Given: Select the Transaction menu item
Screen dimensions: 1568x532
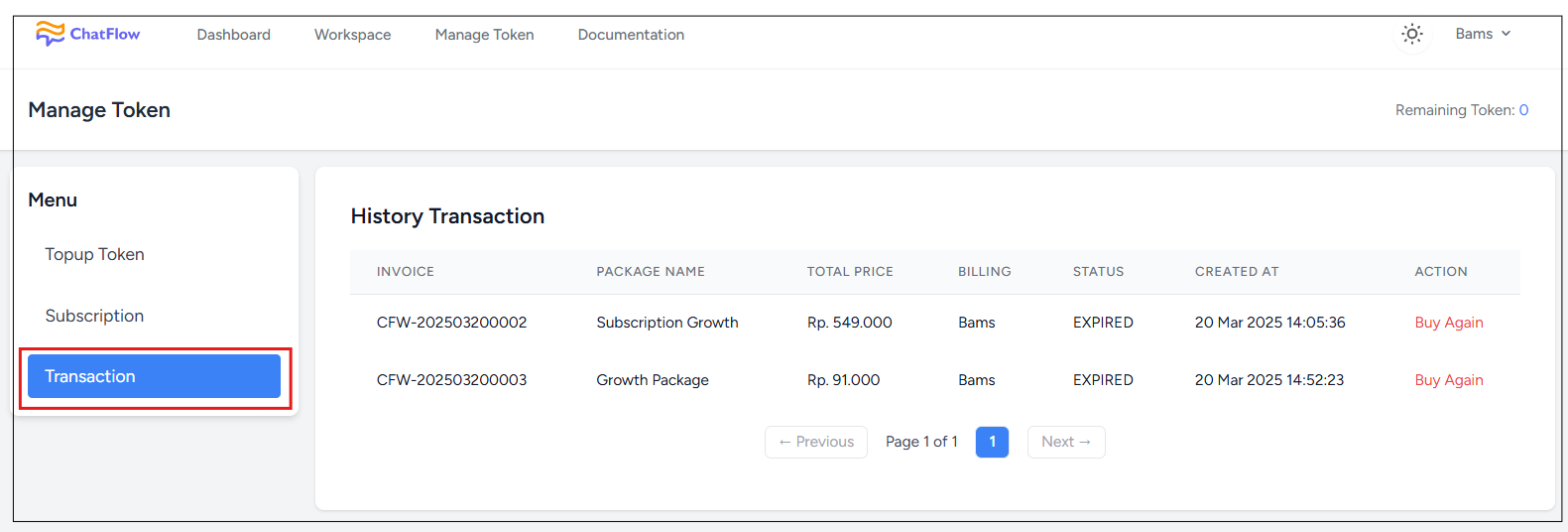Looking at the screenshot, I should point(154,376).
